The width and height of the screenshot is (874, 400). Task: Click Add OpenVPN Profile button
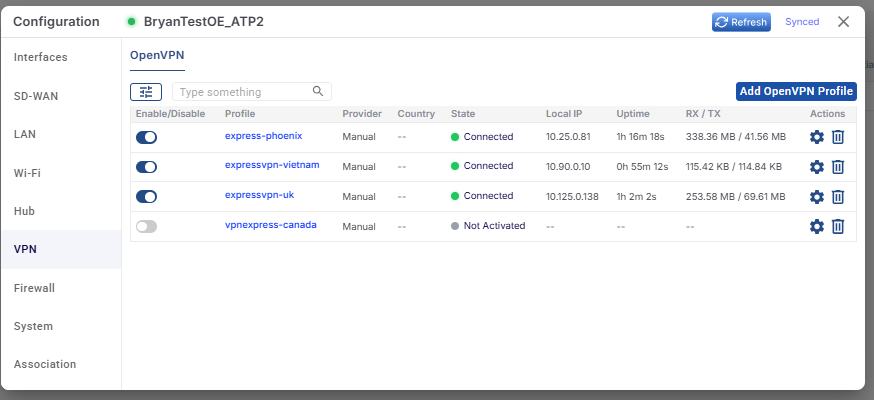796,91
